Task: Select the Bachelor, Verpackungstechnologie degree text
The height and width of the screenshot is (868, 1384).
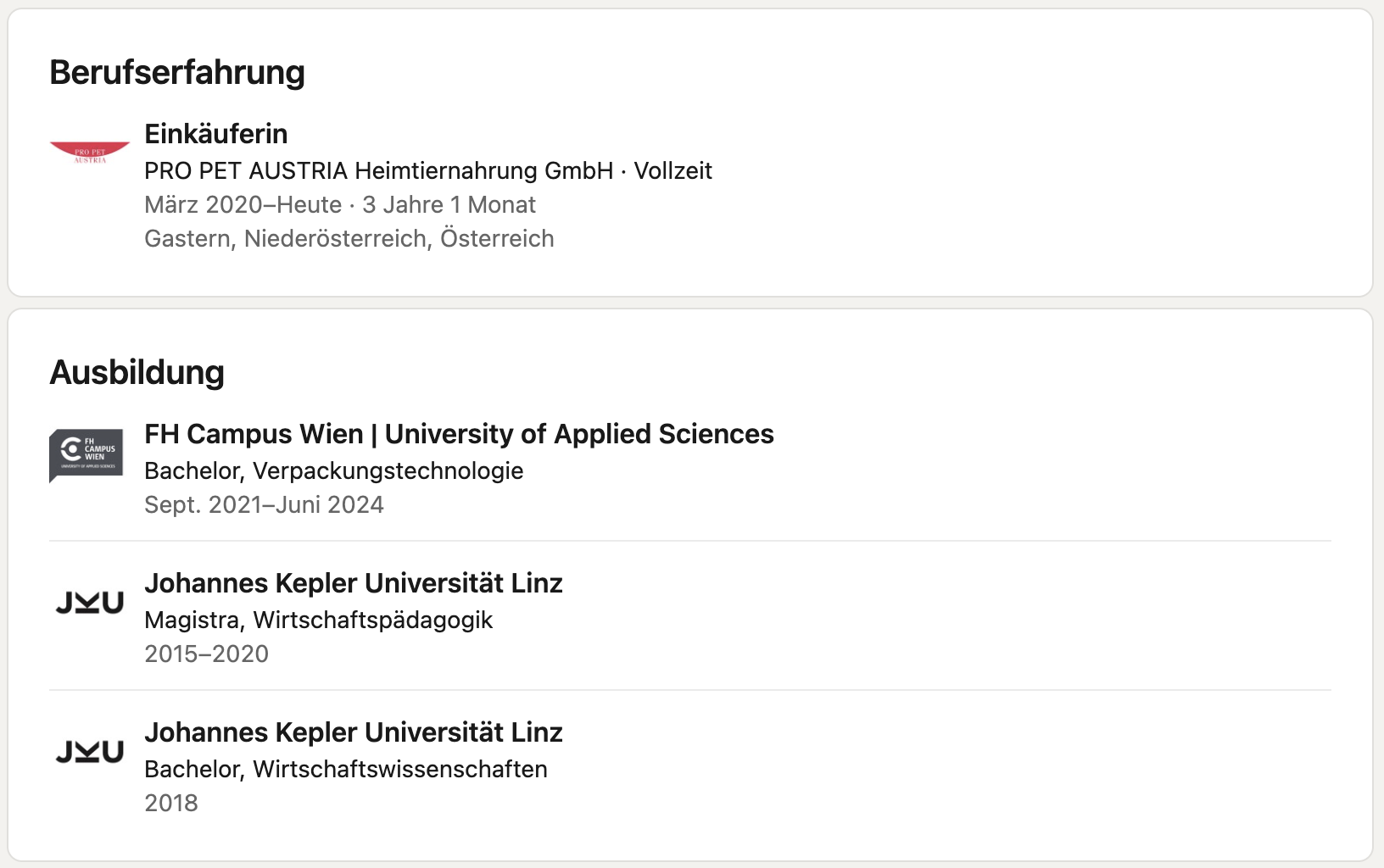Action: click(x=334, y=470)
